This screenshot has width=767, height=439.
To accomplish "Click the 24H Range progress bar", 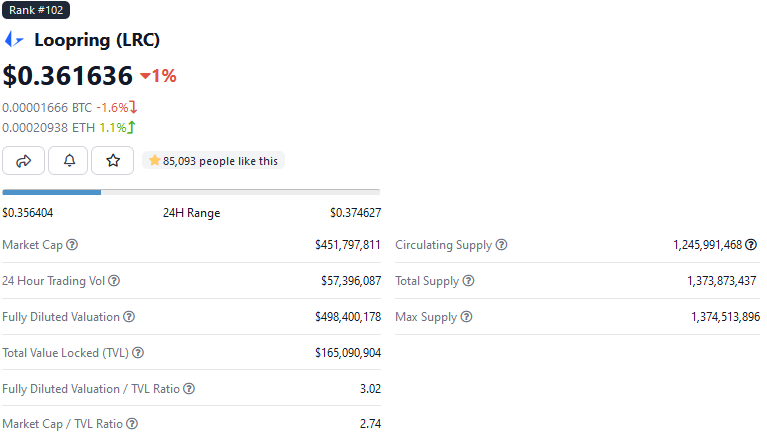I will click(191, 192).
